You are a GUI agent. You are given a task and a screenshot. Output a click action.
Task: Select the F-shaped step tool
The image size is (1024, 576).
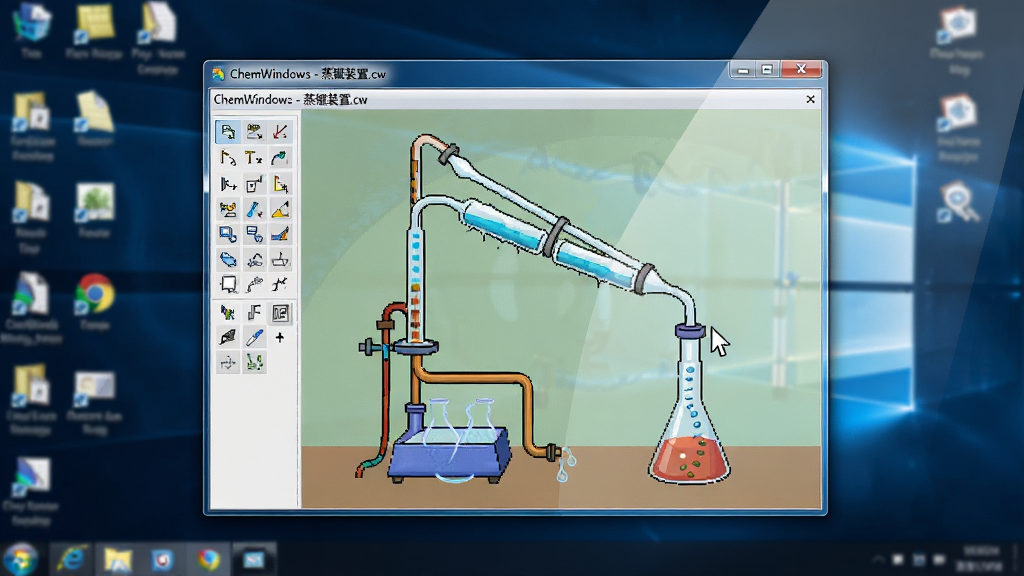pos(254,313)
